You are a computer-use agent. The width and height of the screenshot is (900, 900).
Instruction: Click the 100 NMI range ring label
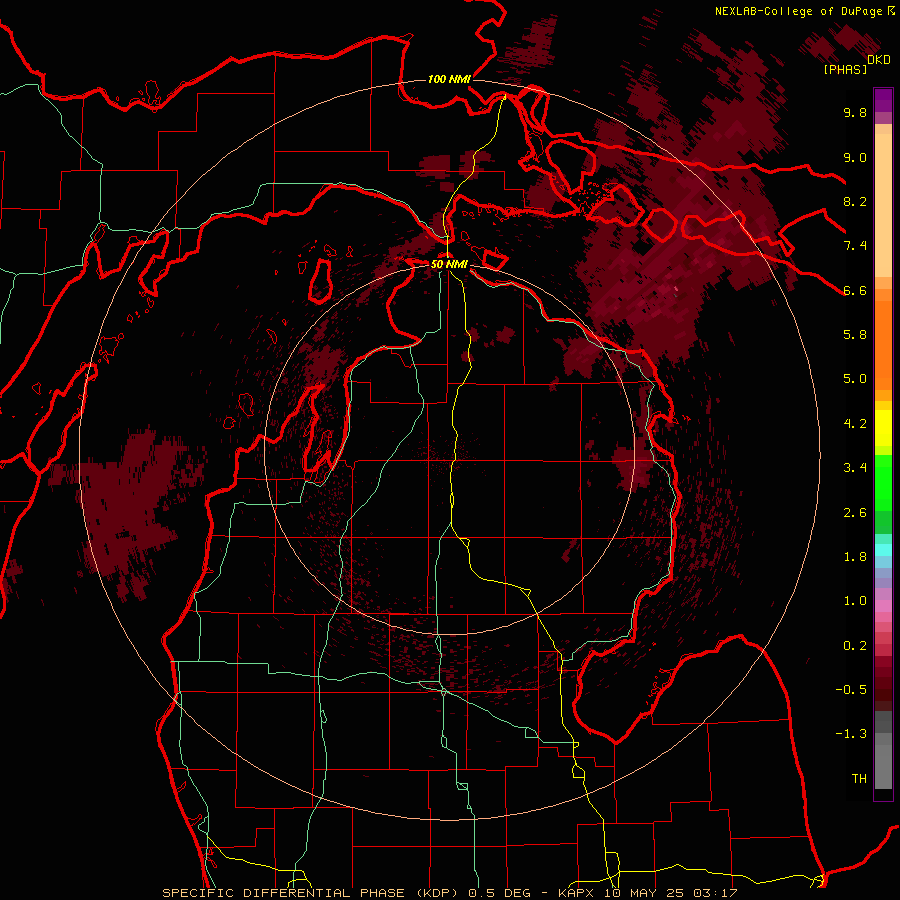click(x=449, y=79)
